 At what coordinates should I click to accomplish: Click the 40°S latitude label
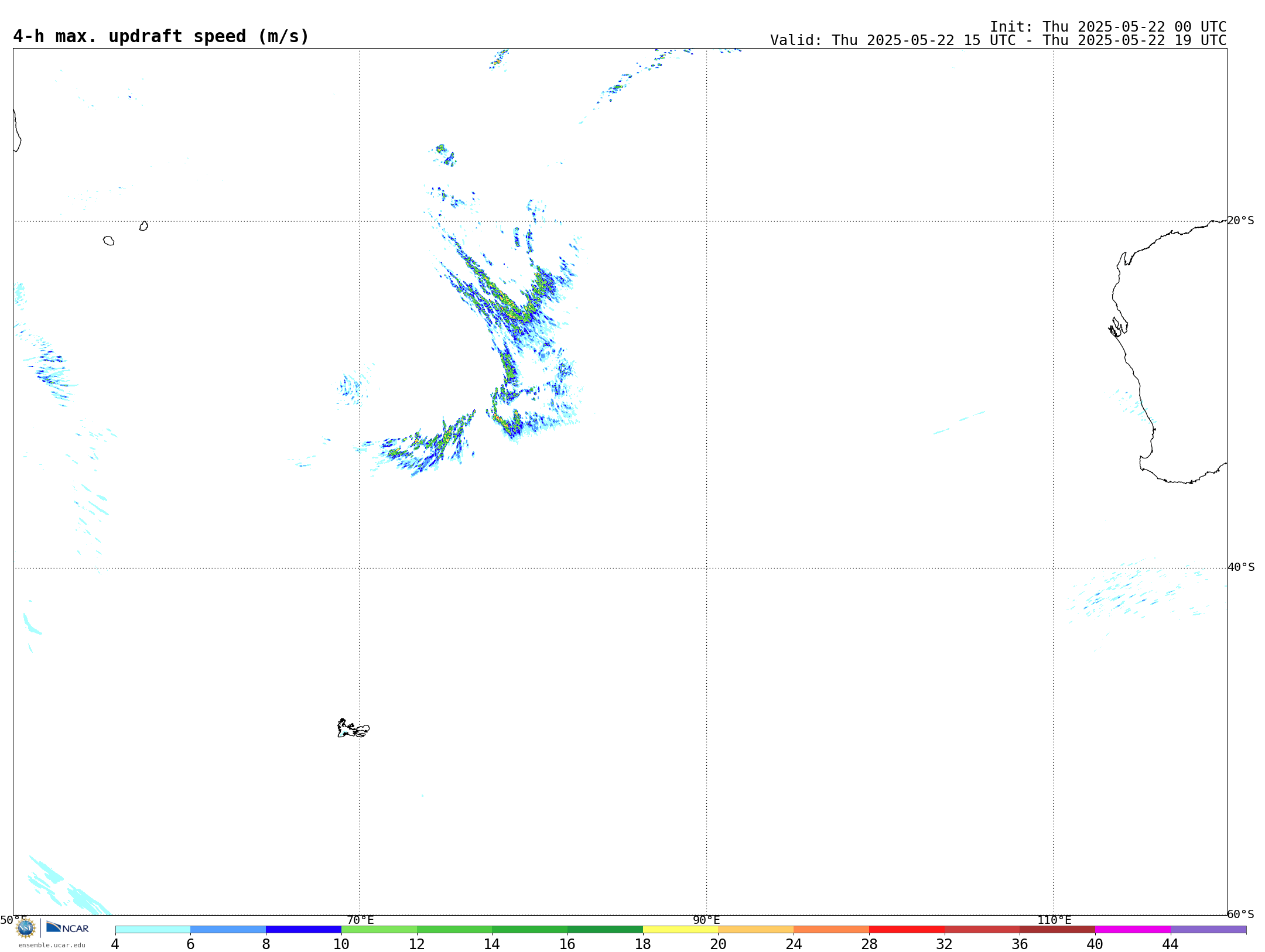click(x=1241, y=567)
